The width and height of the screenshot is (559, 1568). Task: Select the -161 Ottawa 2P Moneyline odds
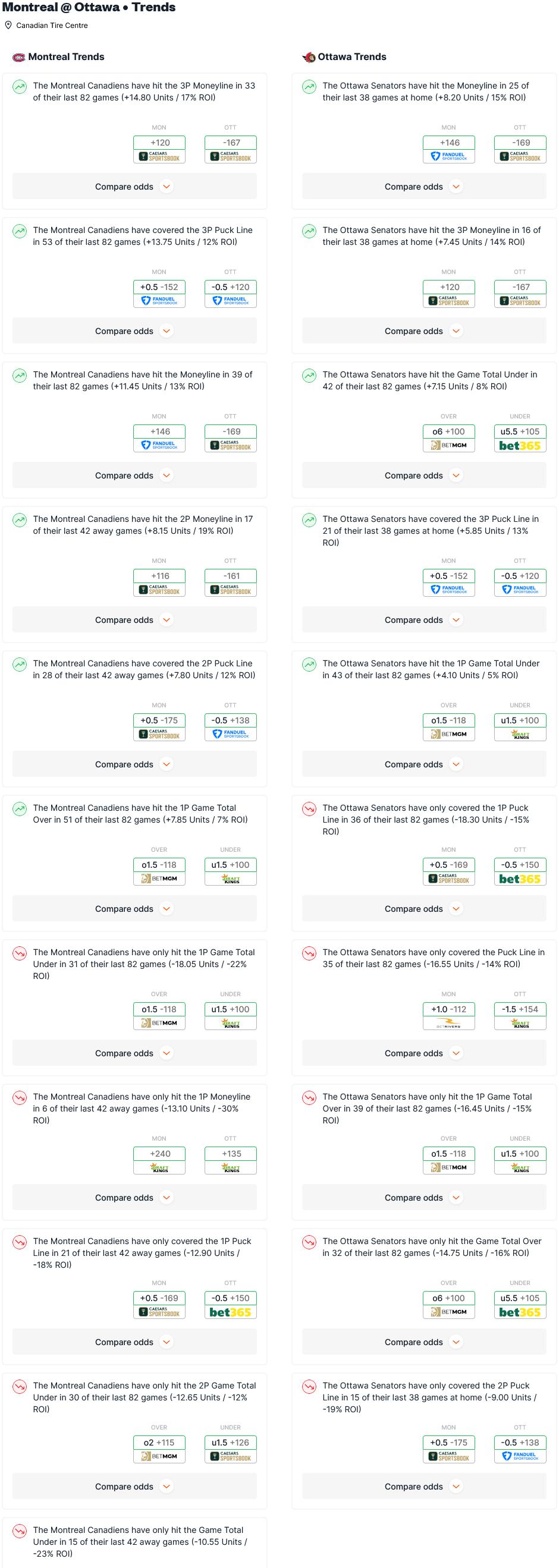point(231,576)
